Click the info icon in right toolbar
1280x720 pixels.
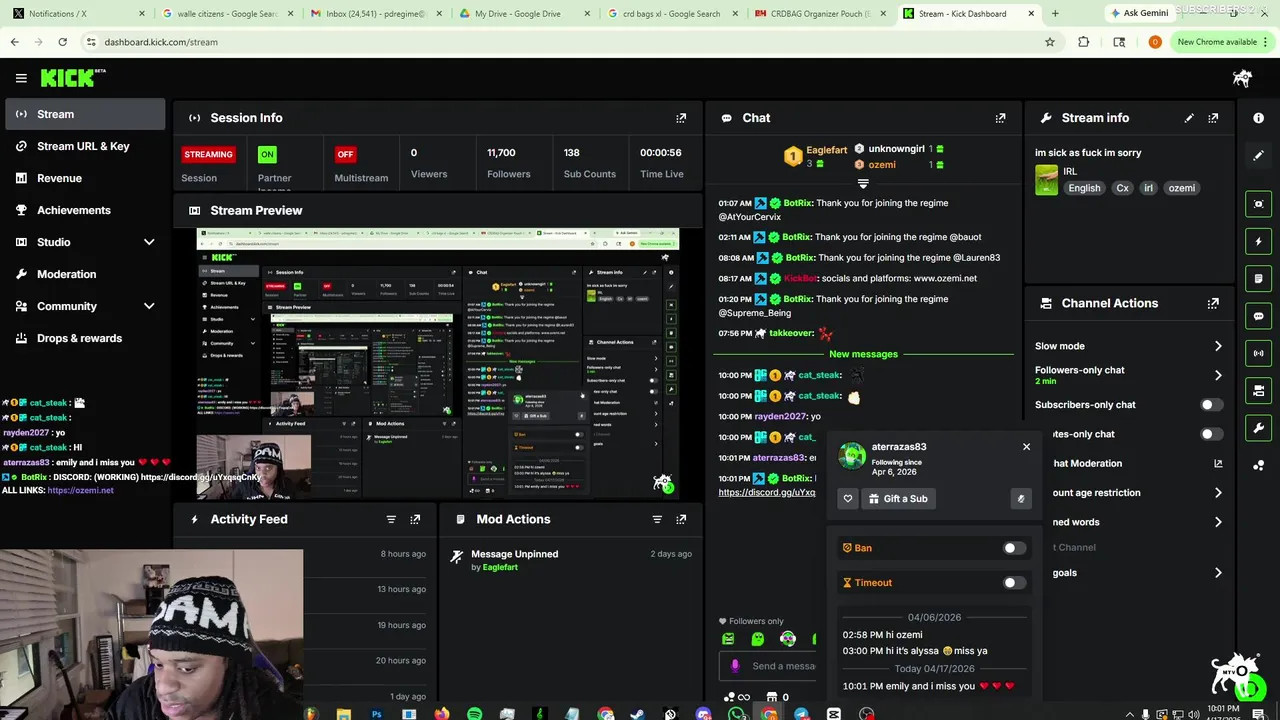(1258, 118)
